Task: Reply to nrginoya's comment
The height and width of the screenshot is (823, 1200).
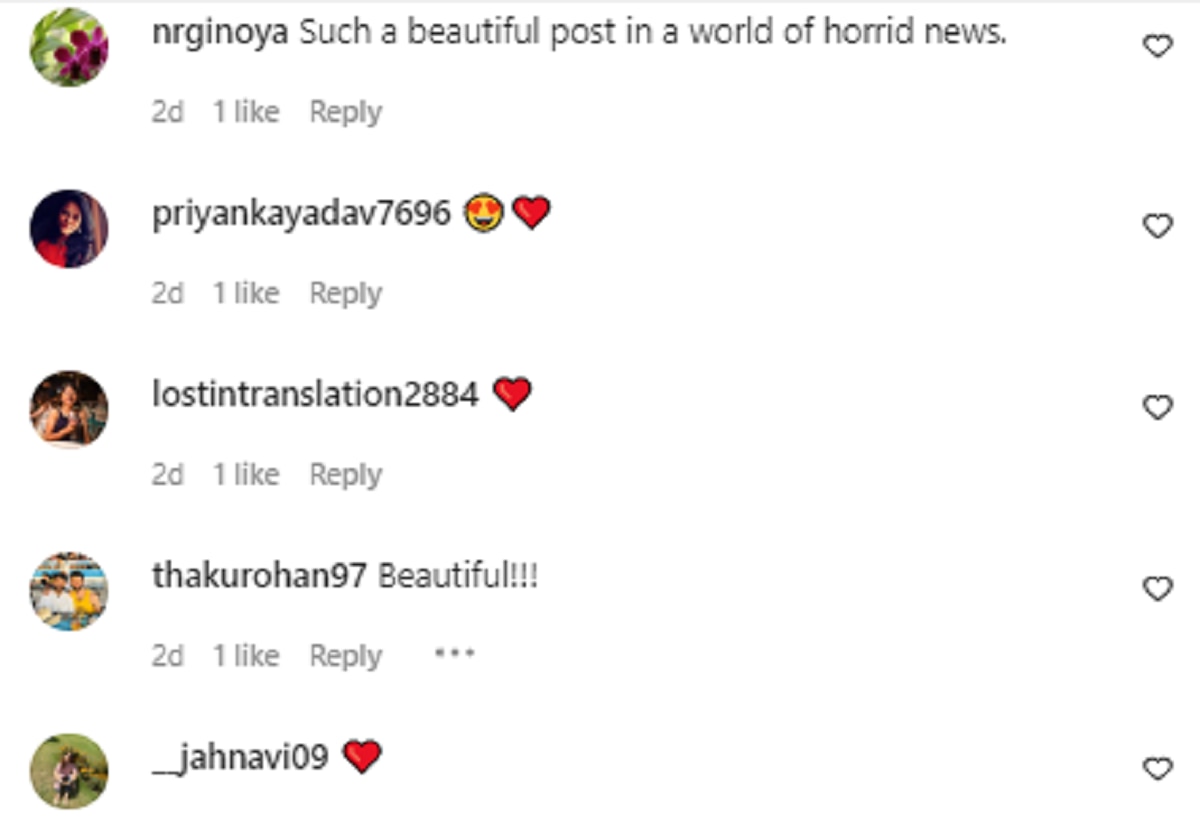Action: click(x=345, y=112)
